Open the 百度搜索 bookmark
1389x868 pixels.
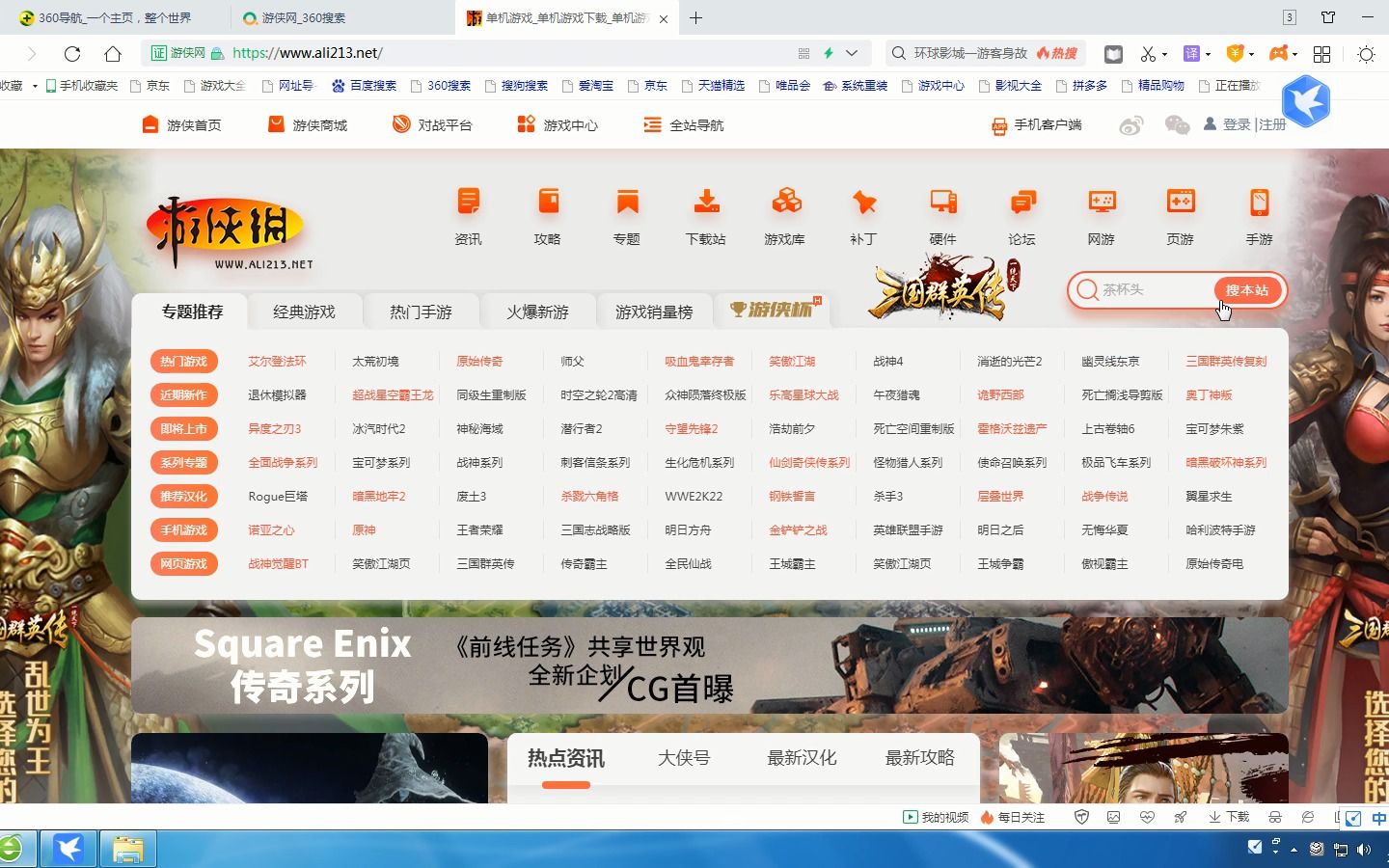[x=365, y=86]
